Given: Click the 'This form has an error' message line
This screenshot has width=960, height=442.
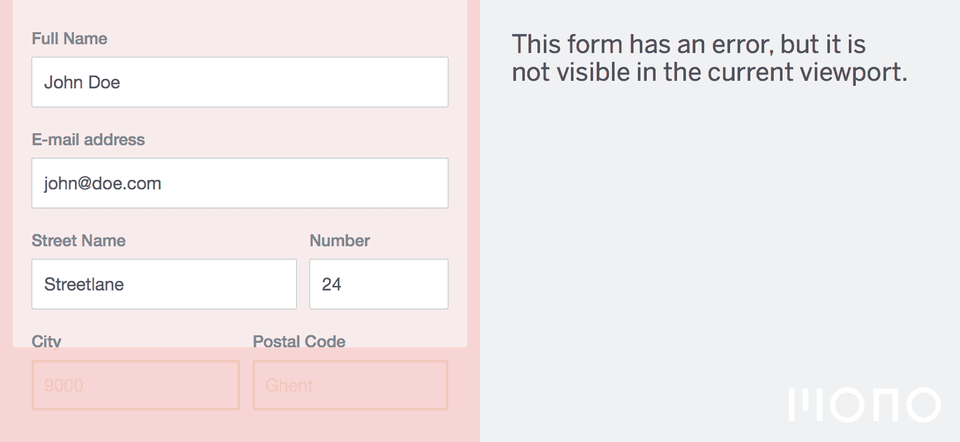Looking at the screenshot, I should pyautogui.click(x=688, y=45).
